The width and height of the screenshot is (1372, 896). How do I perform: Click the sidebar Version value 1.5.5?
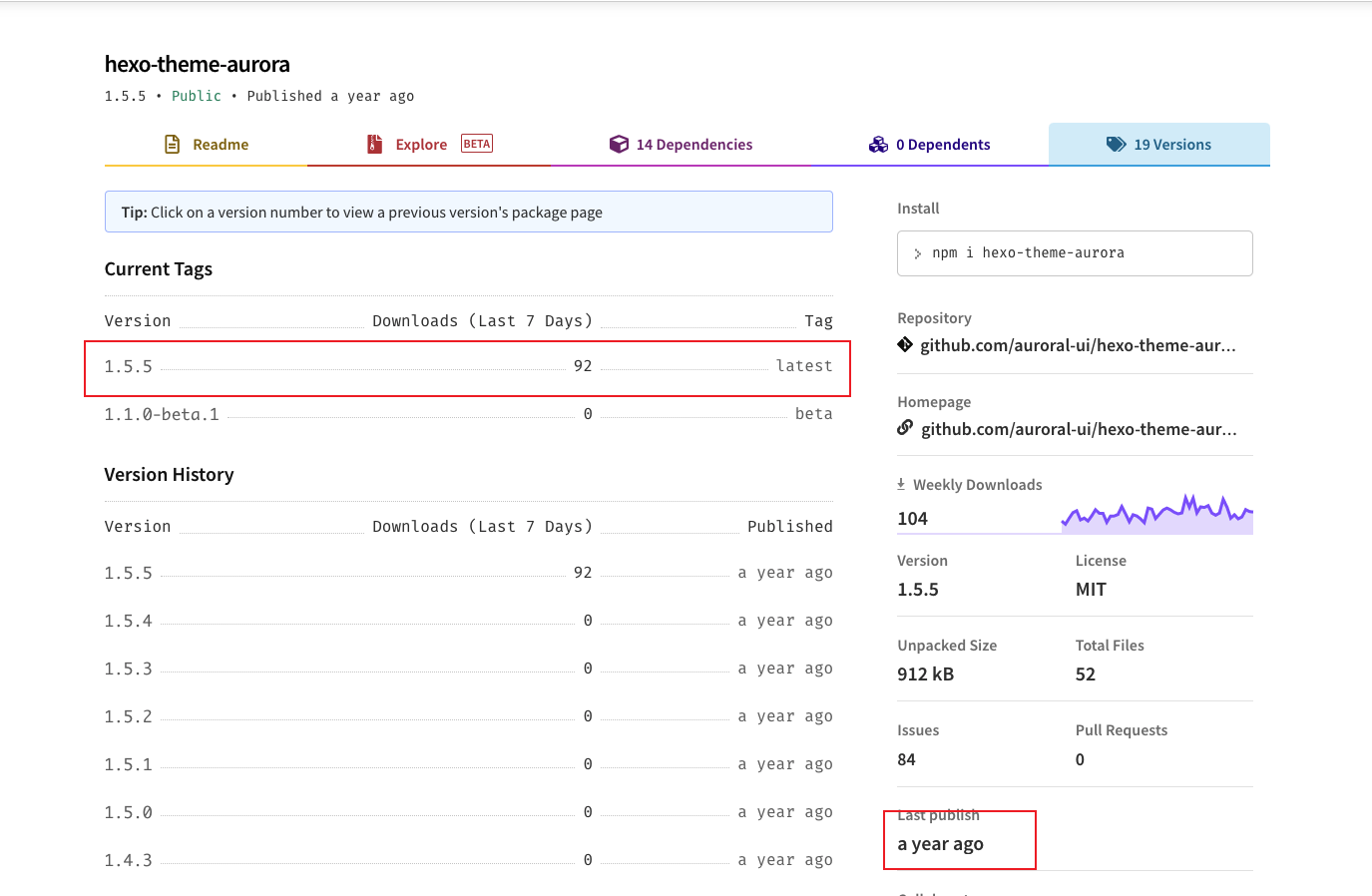[918, 590]
